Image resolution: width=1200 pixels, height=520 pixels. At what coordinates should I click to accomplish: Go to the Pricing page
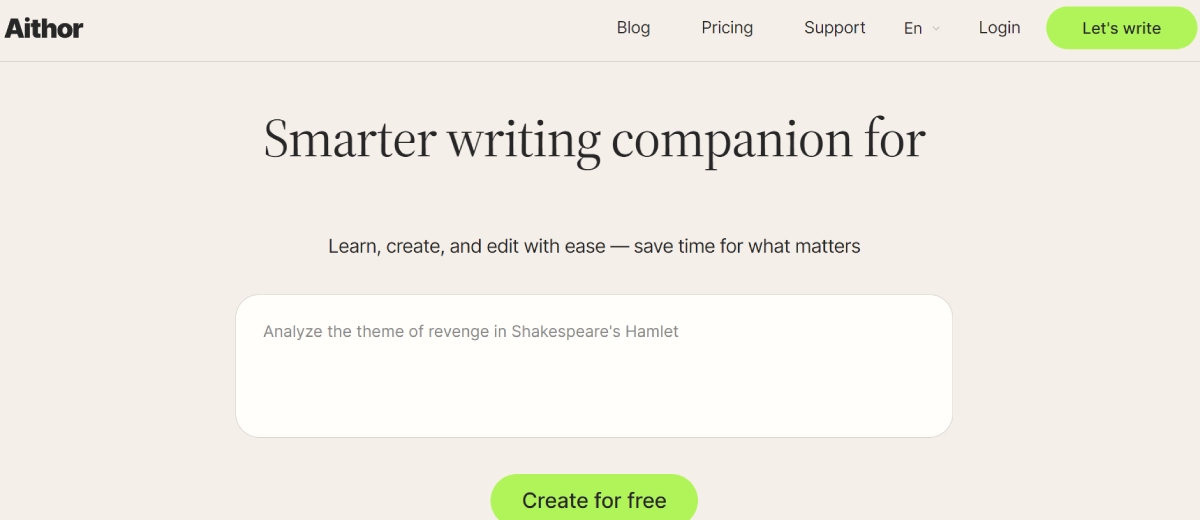pyautogui.click(x=727, y=28)
